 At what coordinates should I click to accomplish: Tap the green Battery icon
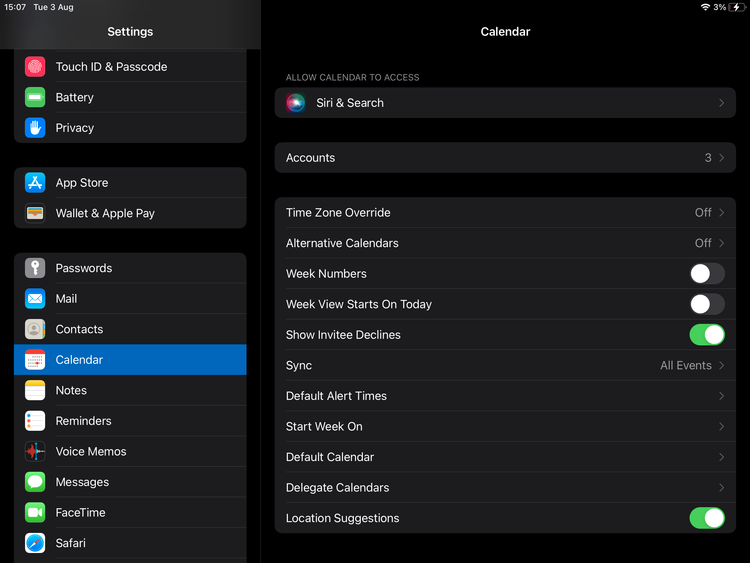coord(35,97)
